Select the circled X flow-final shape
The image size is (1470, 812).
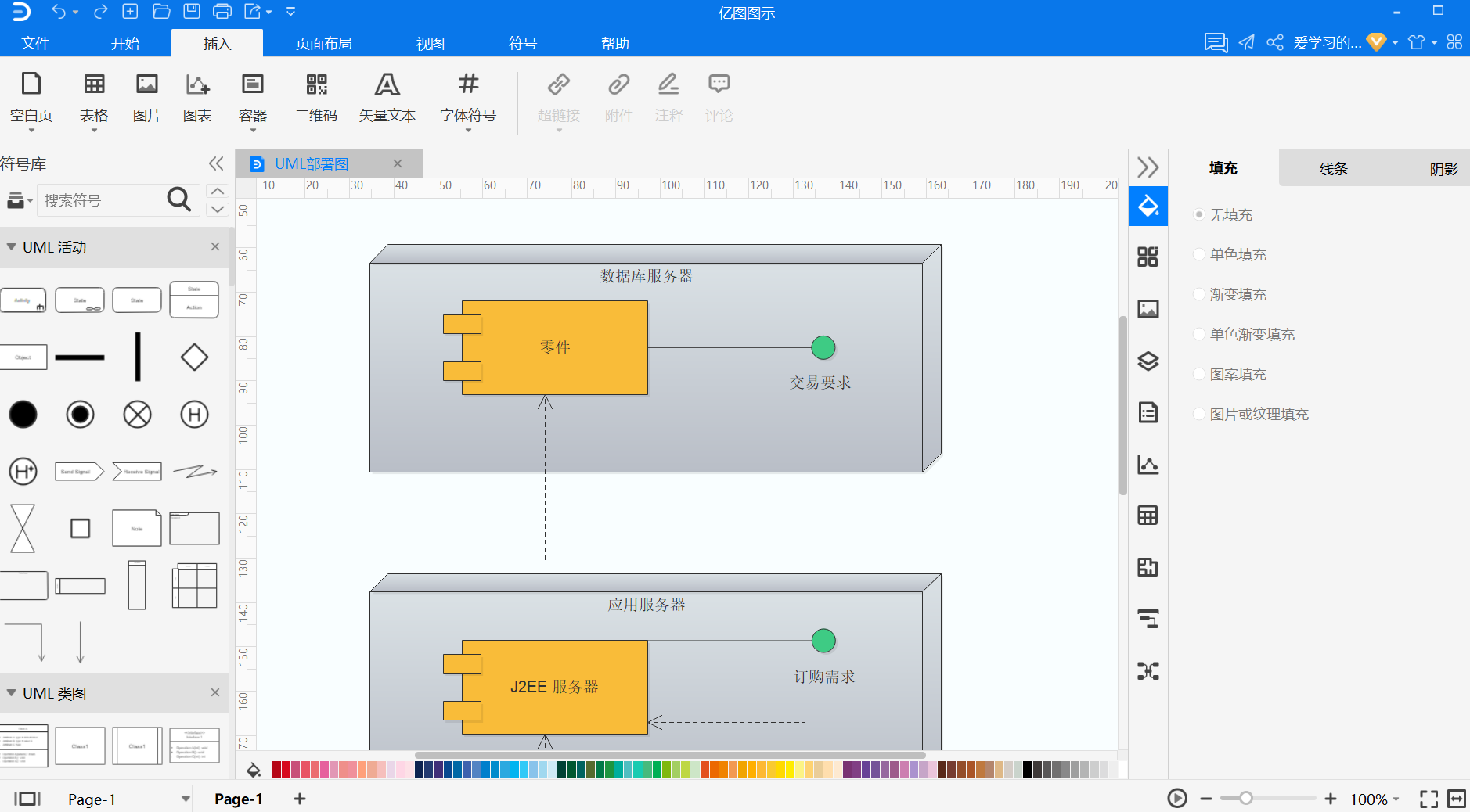coord(137,415)
